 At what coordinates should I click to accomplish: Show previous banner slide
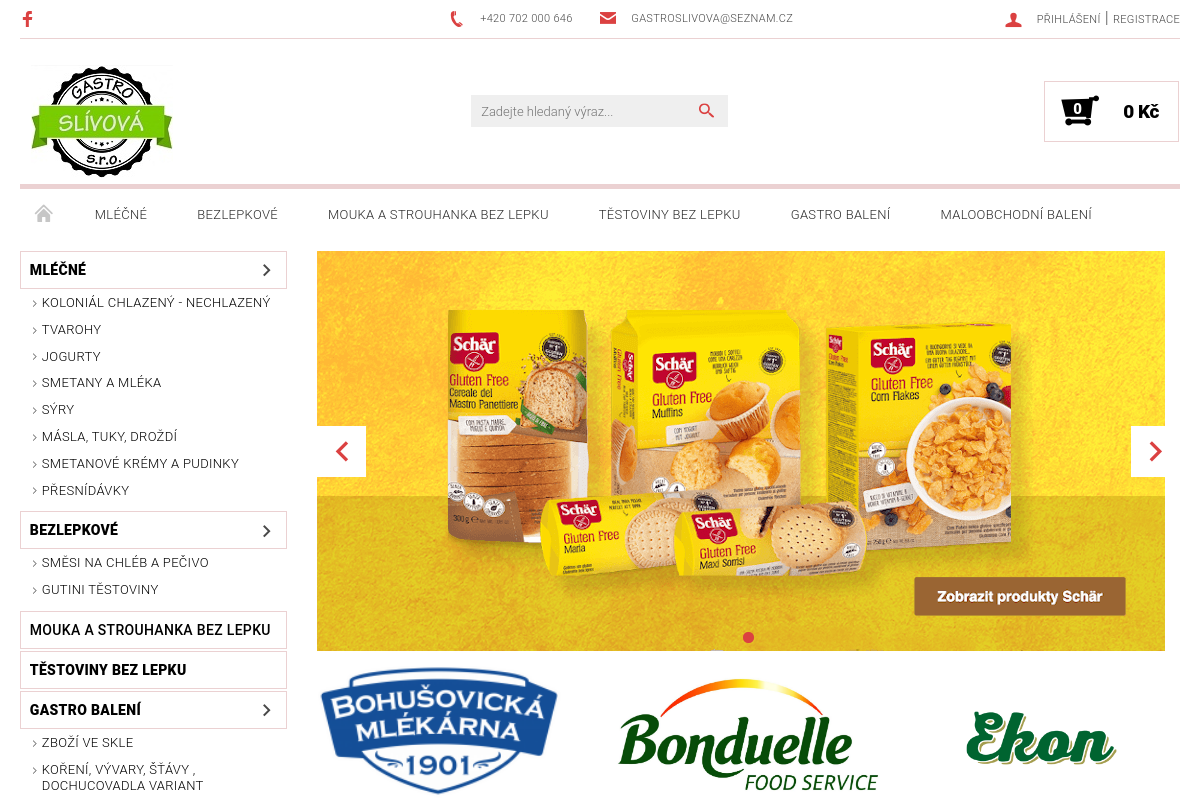342,452
